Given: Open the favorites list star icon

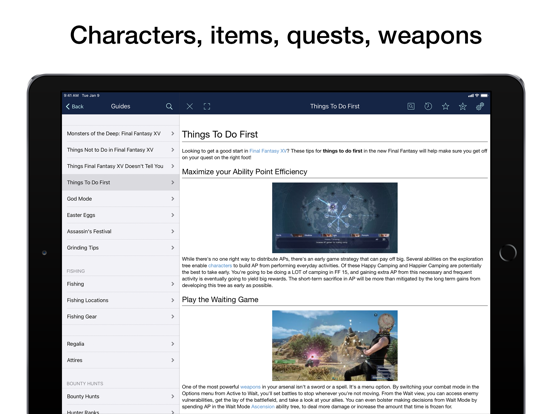Looking at the screenshot, I should 463,106.
